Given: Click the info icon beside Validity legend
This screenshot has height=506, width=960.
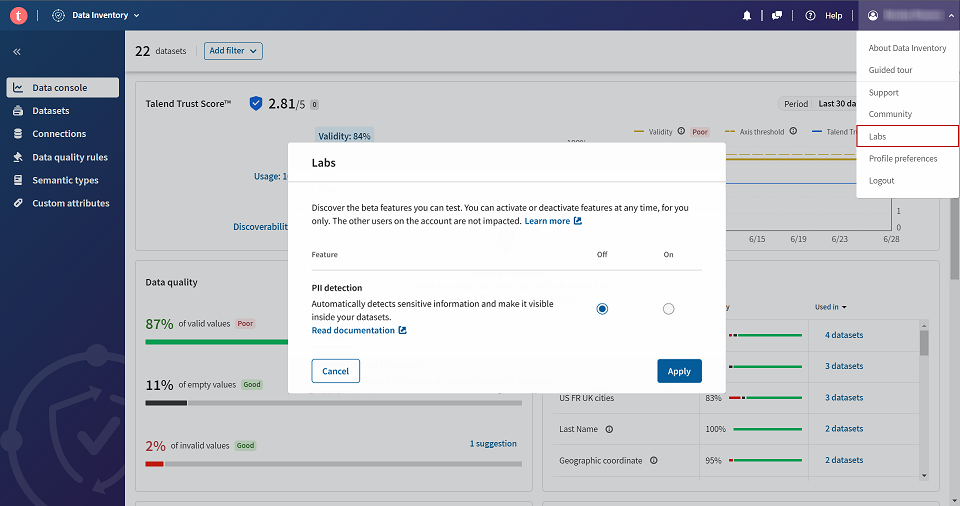Looking at the screenshot, I should point(681,131).
